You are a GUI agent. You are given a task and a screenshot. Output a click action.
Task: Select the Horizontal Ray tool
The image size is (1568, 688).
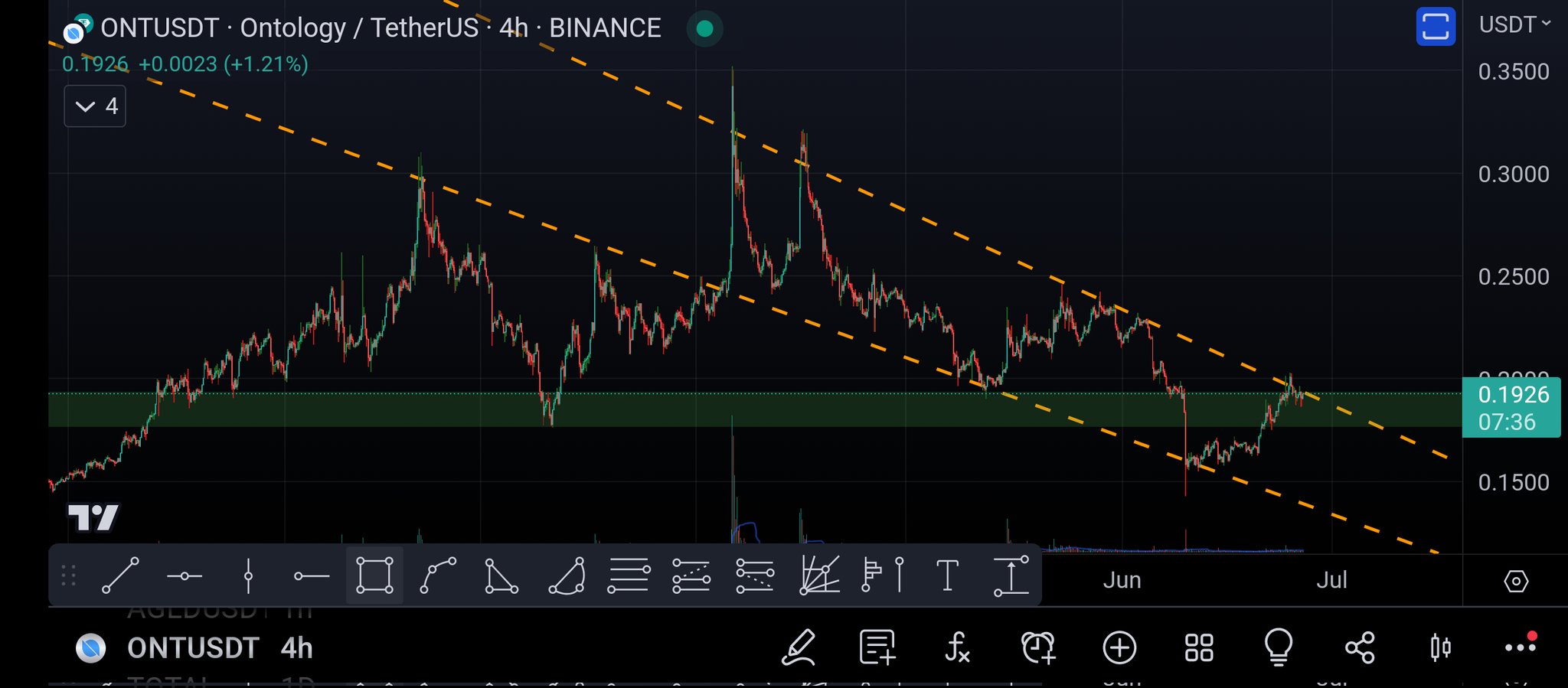[x=312, y=576]
